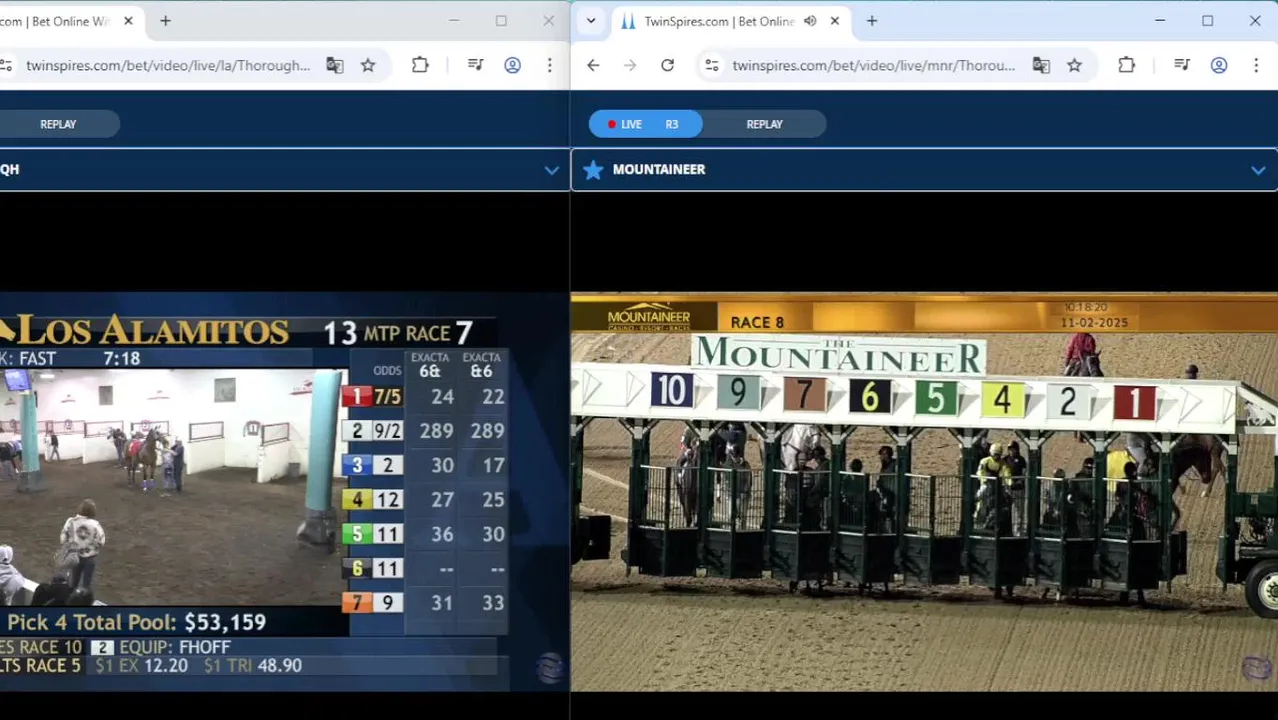Image resolution: width=1278 pixels, height=720 pixels.
Task: Click the Mountaineer live race video
Action: click(924, 491)
